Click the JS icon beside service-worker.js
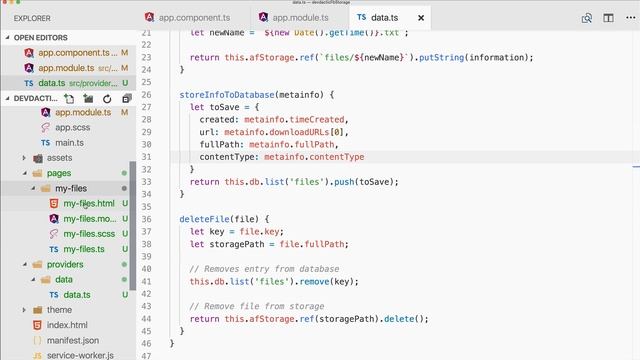 [37, 356]
